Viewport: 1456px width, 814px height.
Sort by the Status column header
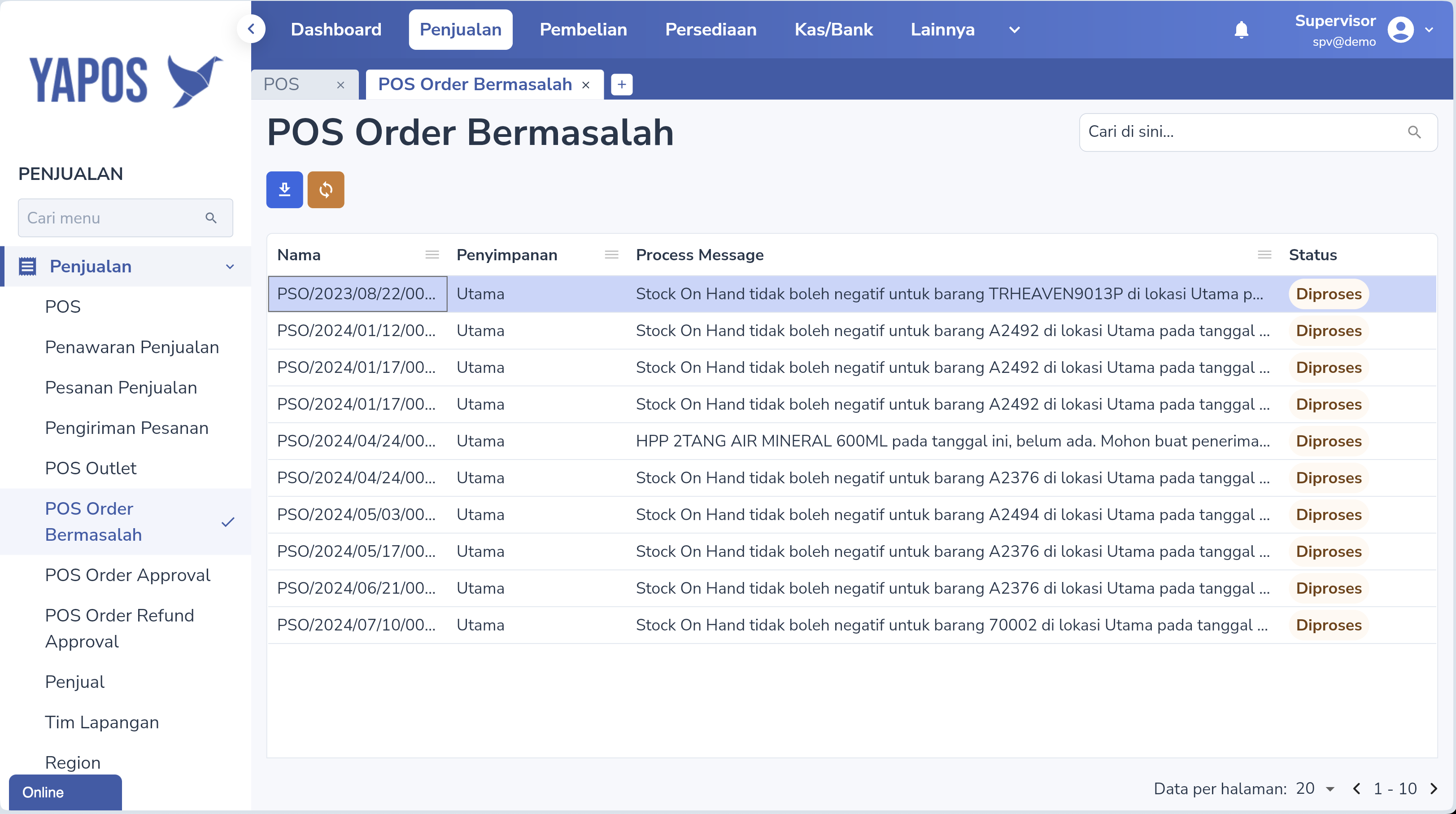coord(1312,255)
